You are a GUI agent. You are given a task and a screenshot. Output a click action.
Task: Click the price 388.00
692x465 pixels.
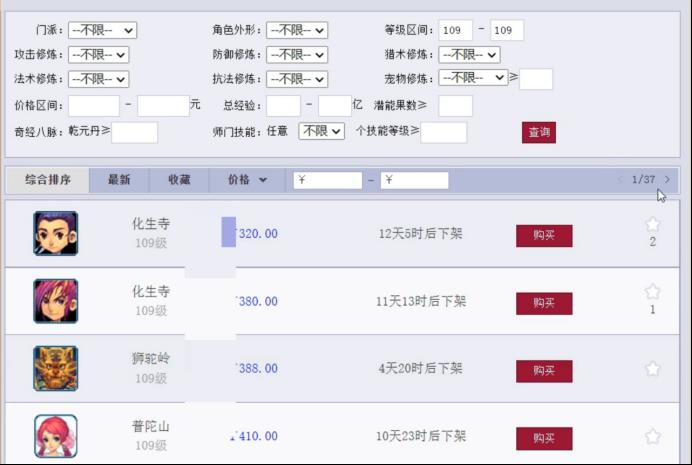coord(258,369)
